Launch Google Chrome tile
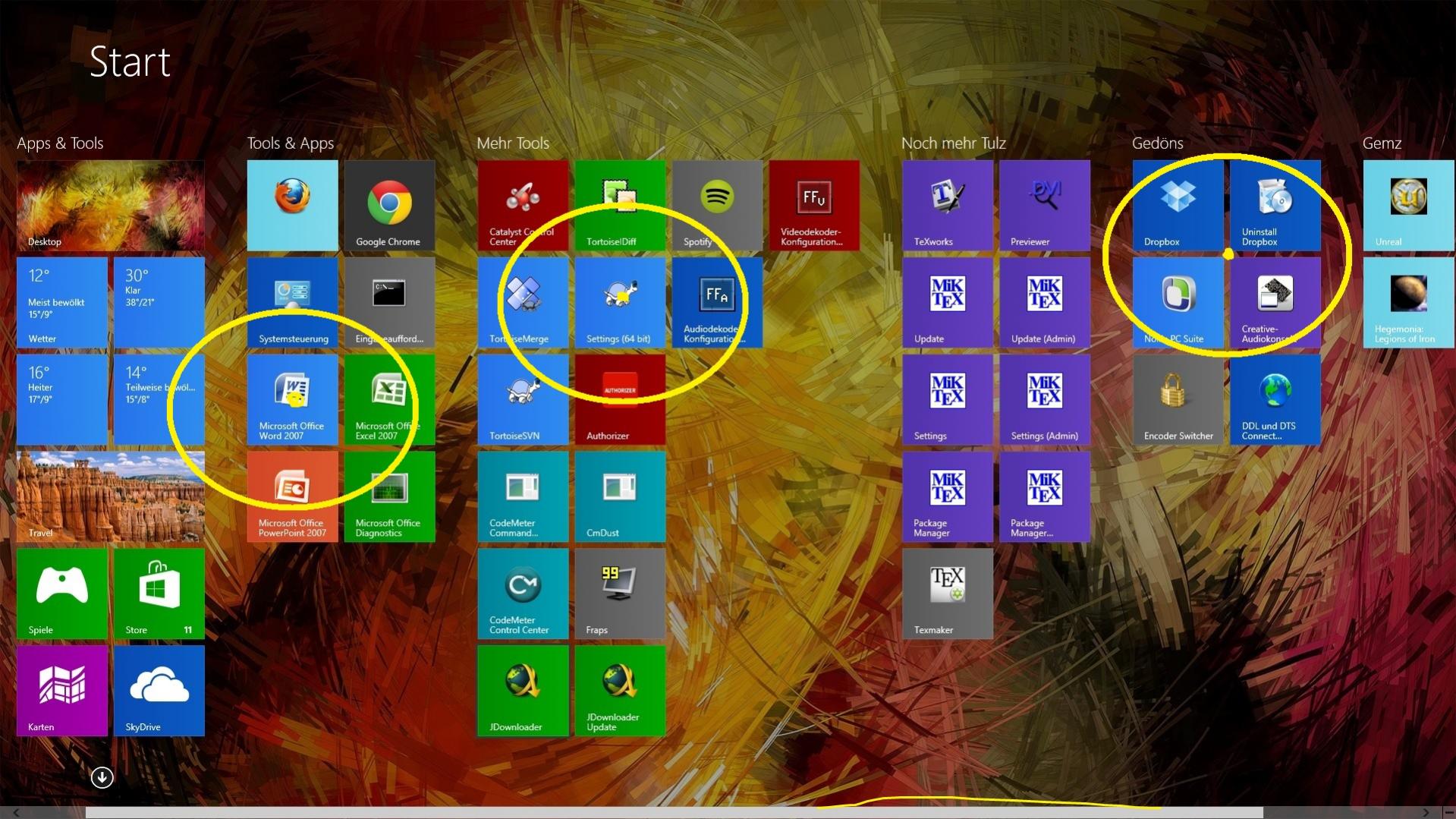The width and height of the screenshot is (1456, 819). coord(389,205)
